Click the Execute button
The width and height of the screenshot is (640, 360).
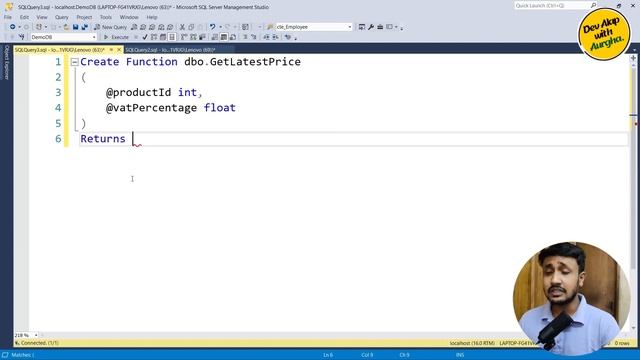point(116,37)
